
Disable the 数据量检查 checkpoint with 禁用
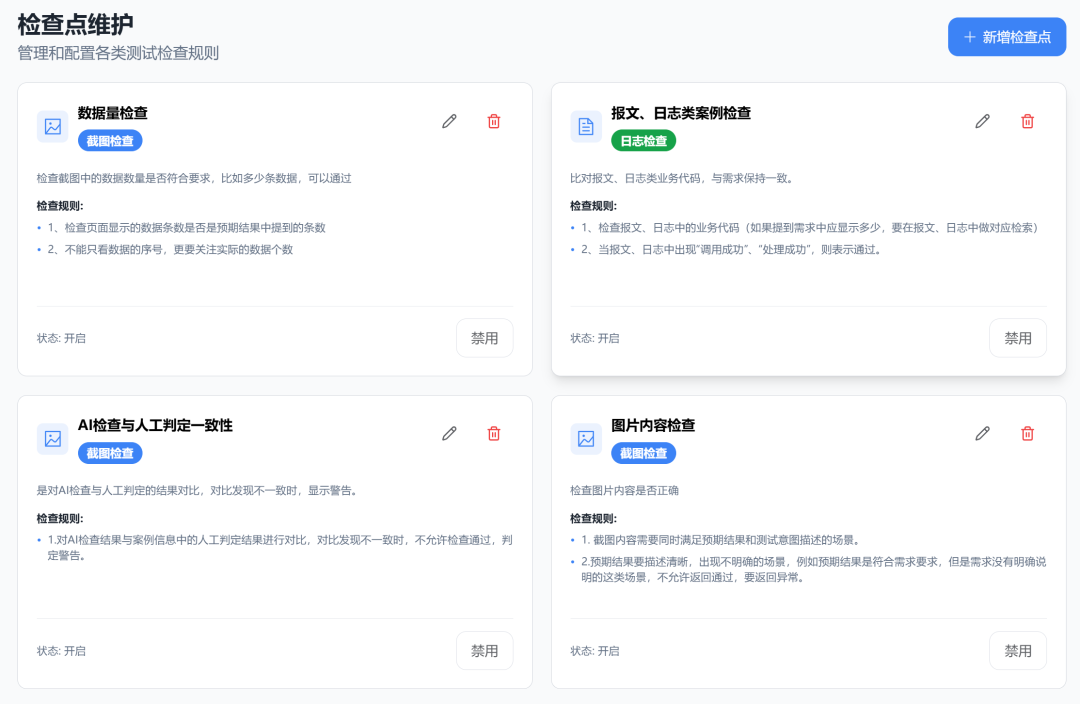pyautogui.click(x=484, y=338)
